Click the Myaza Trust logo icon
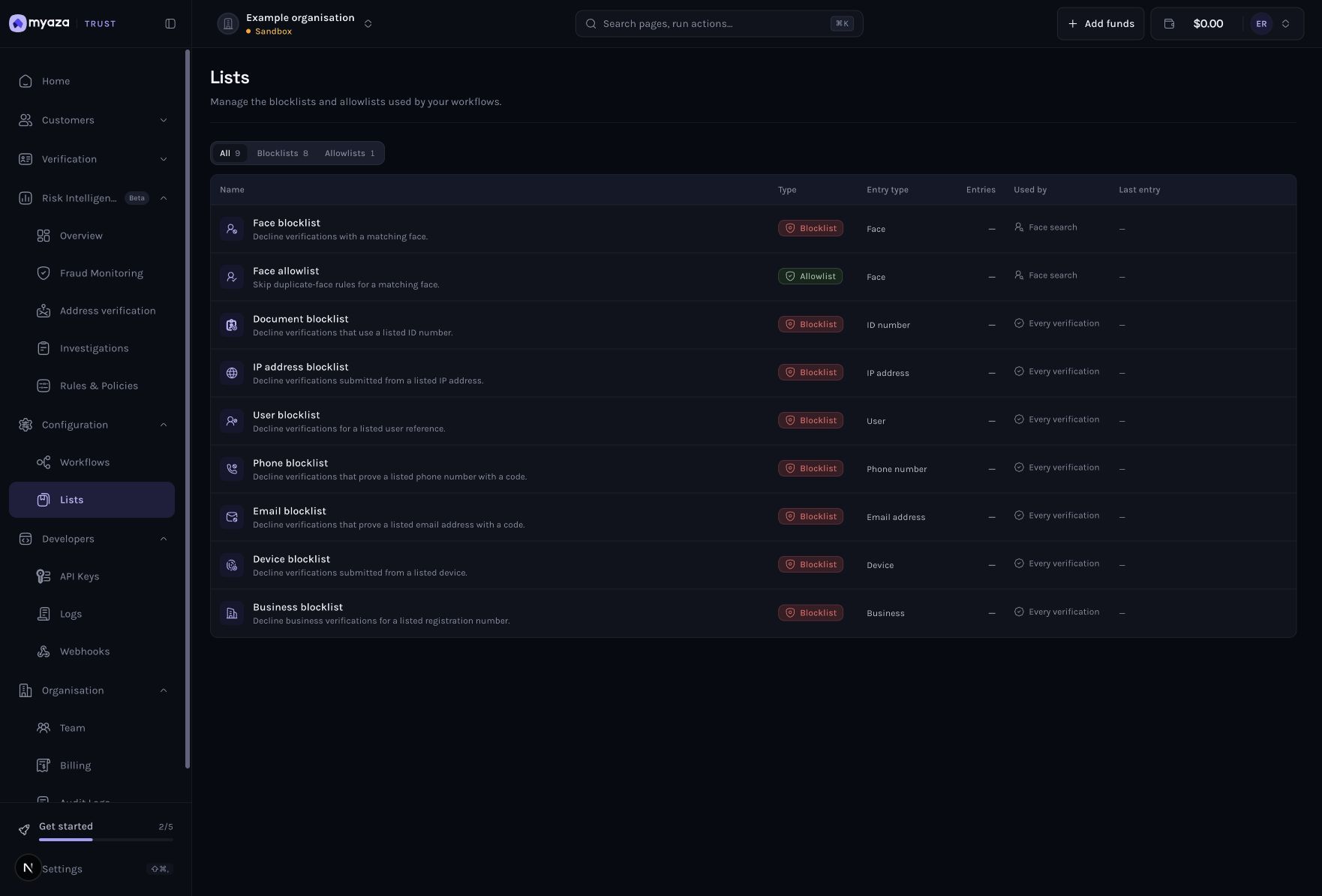Screen dimensions: 1322x896 18,23
